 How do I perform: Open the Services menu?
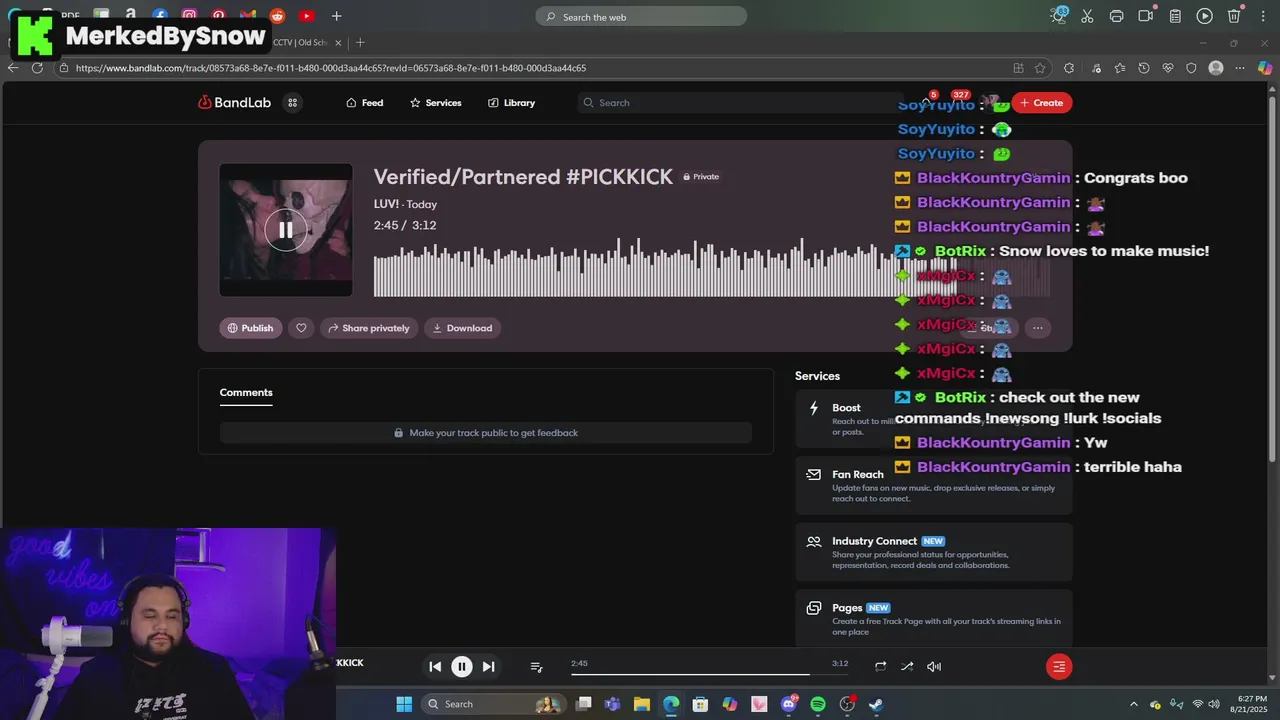point(435,102)
